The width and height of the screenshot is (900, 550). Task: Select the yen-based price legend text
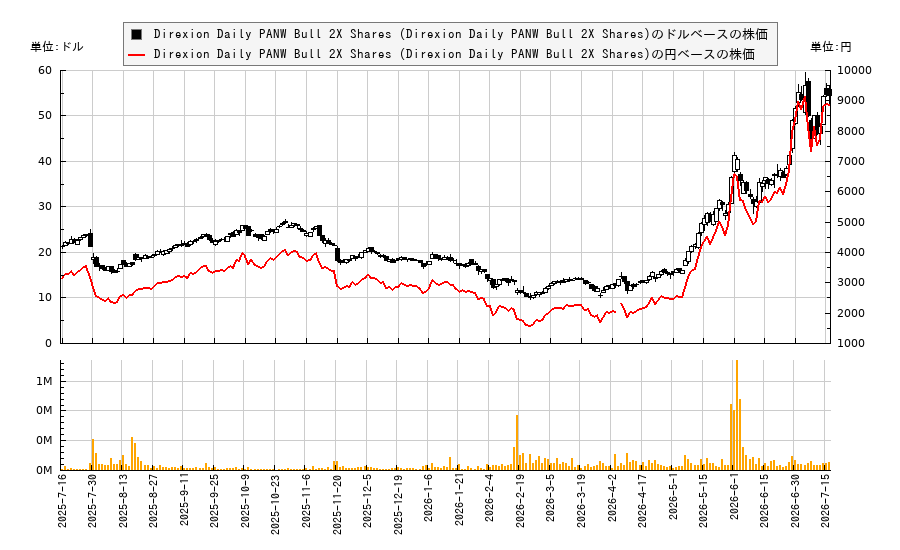tap(454, 55)
